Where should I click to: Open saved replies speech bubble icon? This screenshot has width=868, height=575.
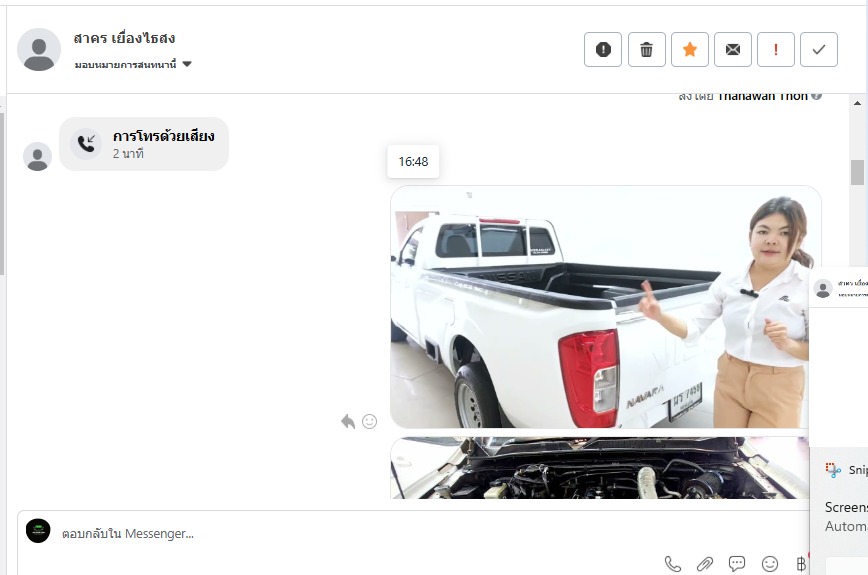(x=737, y=564)
